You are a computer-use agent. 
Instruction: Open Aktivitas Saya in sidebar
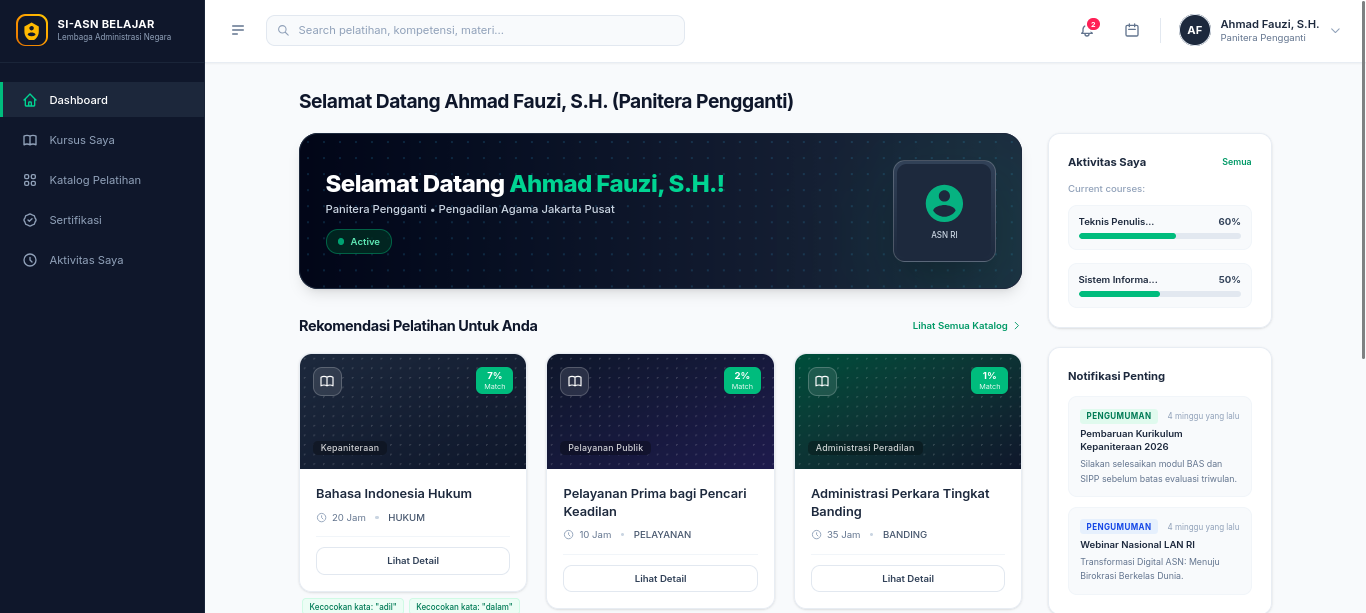click(x=102, y=260)
